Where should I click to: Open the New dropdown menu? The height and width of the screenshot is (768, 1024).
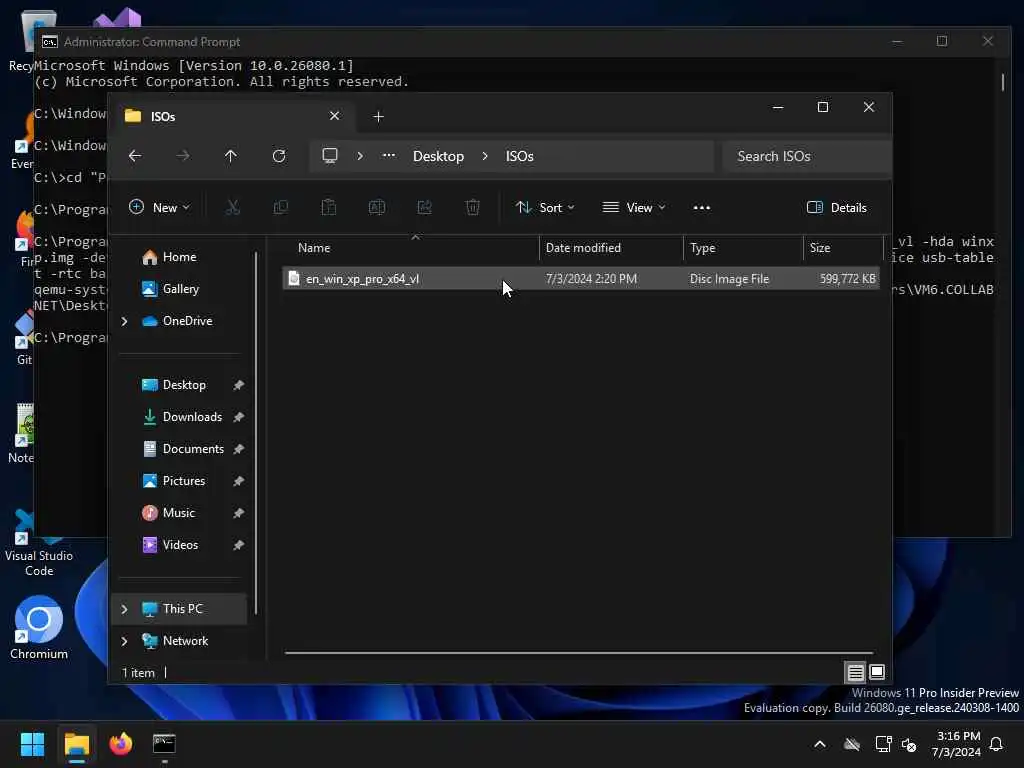pyautogui.click(x=159, y=208)
